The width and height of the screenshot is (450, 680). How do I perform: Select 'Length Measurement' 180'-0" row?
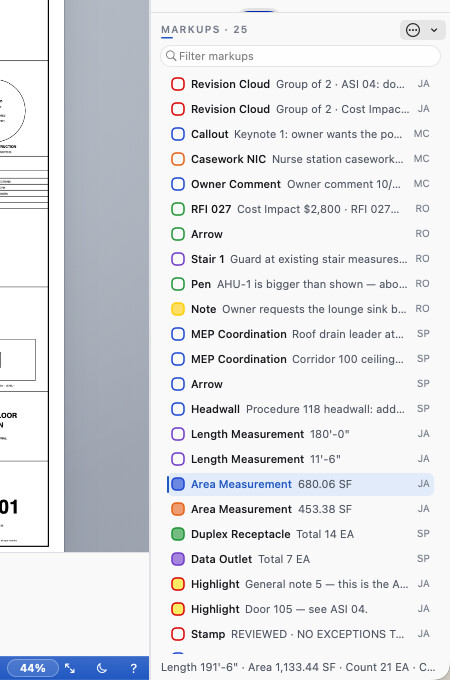point(300,434)
